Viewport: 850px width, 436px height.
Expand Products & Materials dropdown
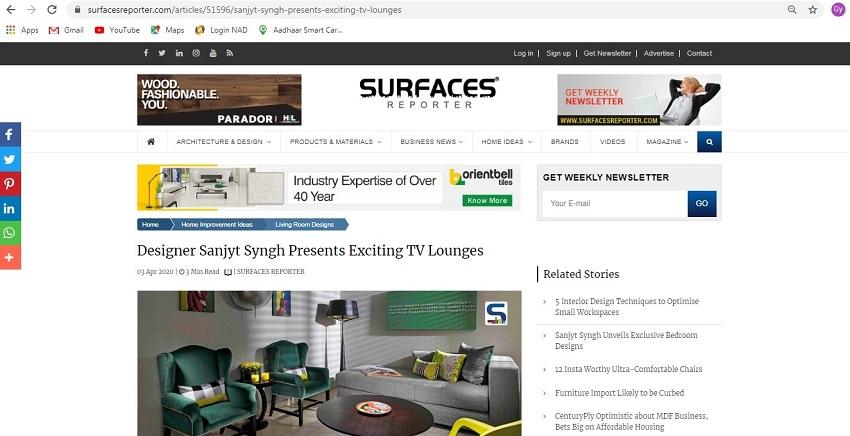click(336, 142)
